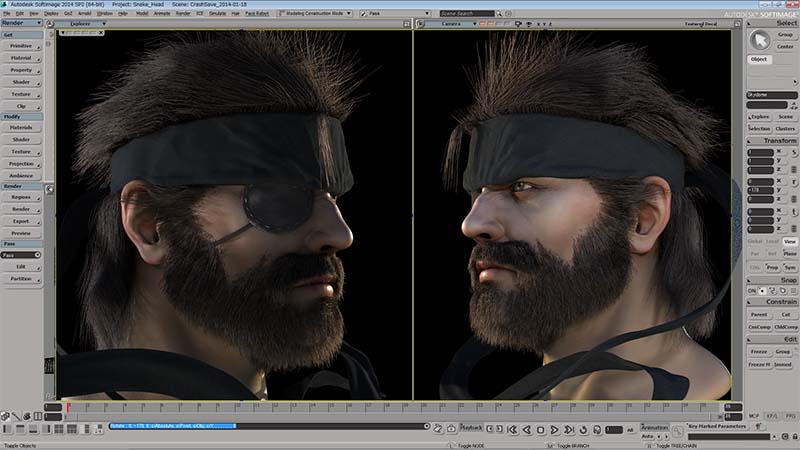Open the Camera viewport dropdown
Image resolution: width=800 pixels, height=450 pixels.
452,24
